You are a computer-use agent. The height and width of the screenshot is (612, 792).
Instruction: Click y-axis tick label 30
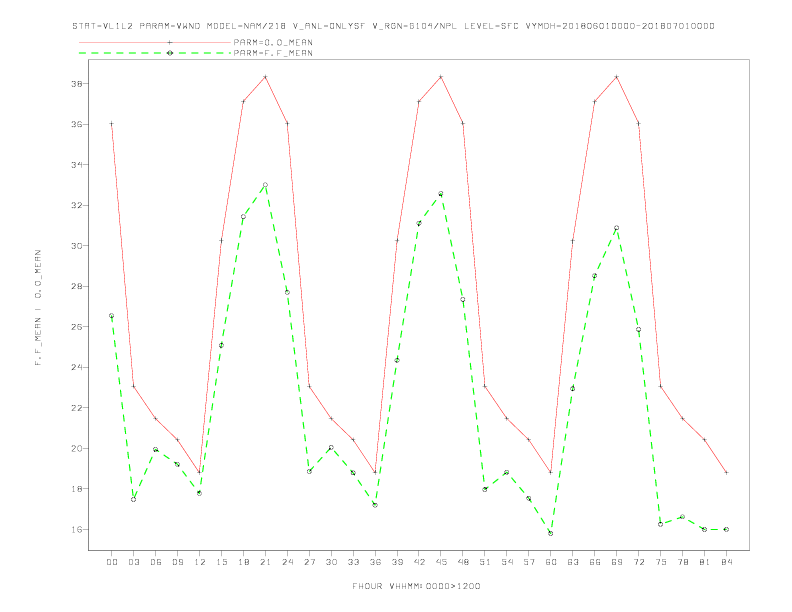click(x=76, y=246)
